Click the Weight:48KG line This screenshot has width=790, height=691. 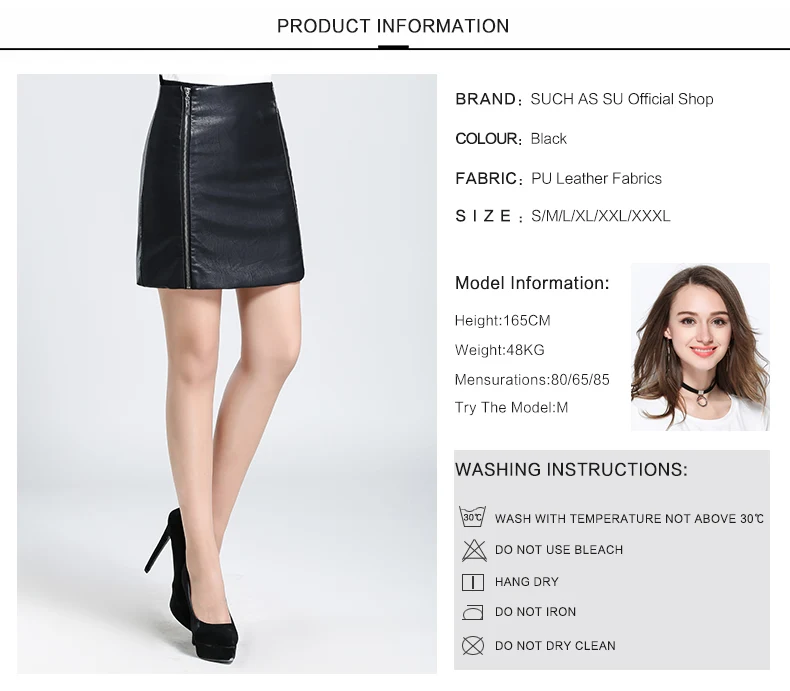click(x=499, y=350)
